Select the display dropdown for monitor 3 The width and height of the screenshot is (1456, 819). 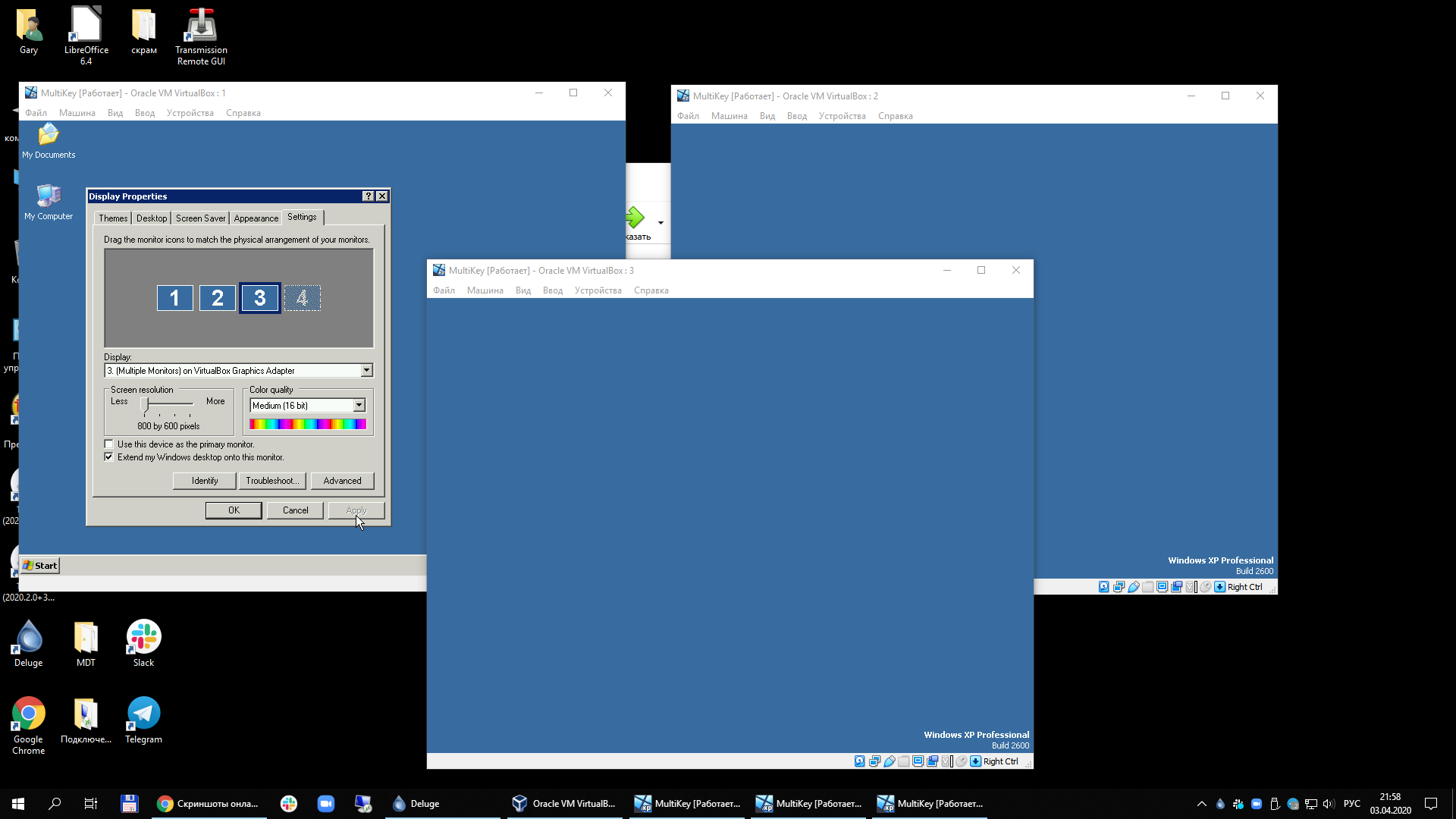coord(237,370)
